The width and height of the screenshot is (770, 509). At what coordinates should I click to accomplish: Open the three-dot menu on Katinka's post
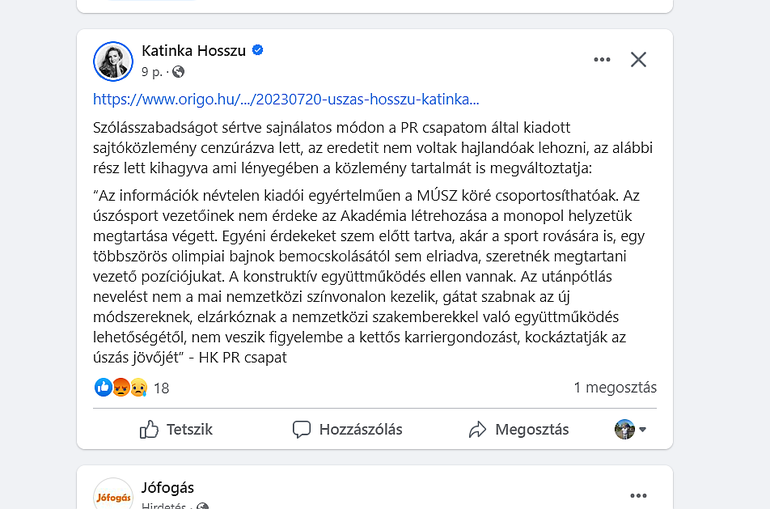601,60
